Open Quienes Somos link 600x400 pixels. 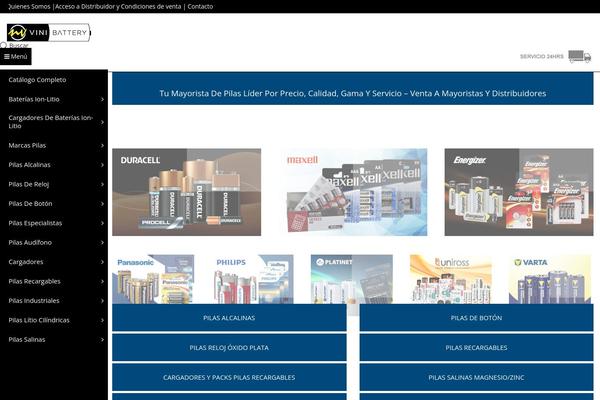[29, 7]
